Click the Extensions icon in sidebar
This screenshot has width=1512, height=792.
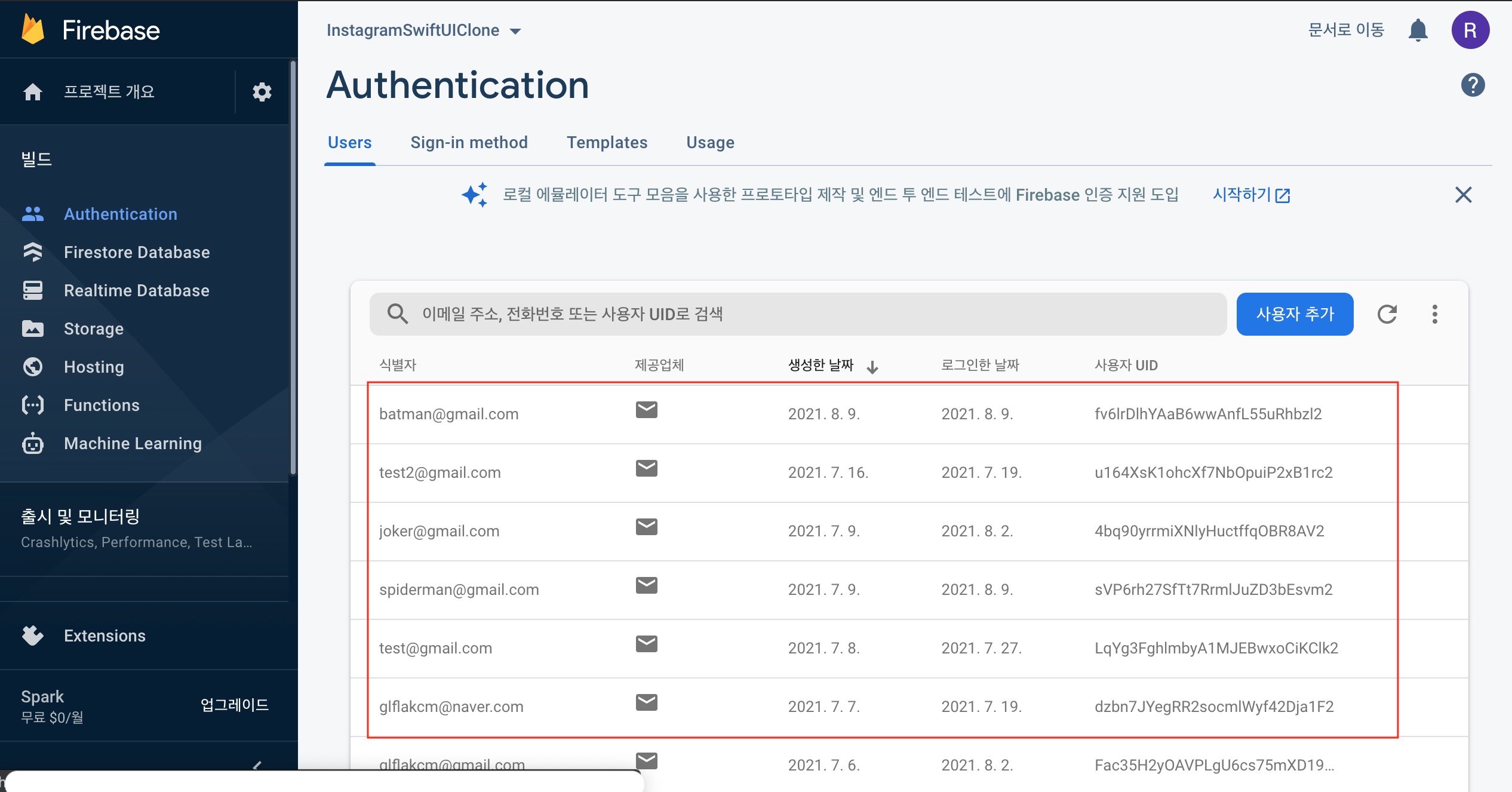(33, 636)
